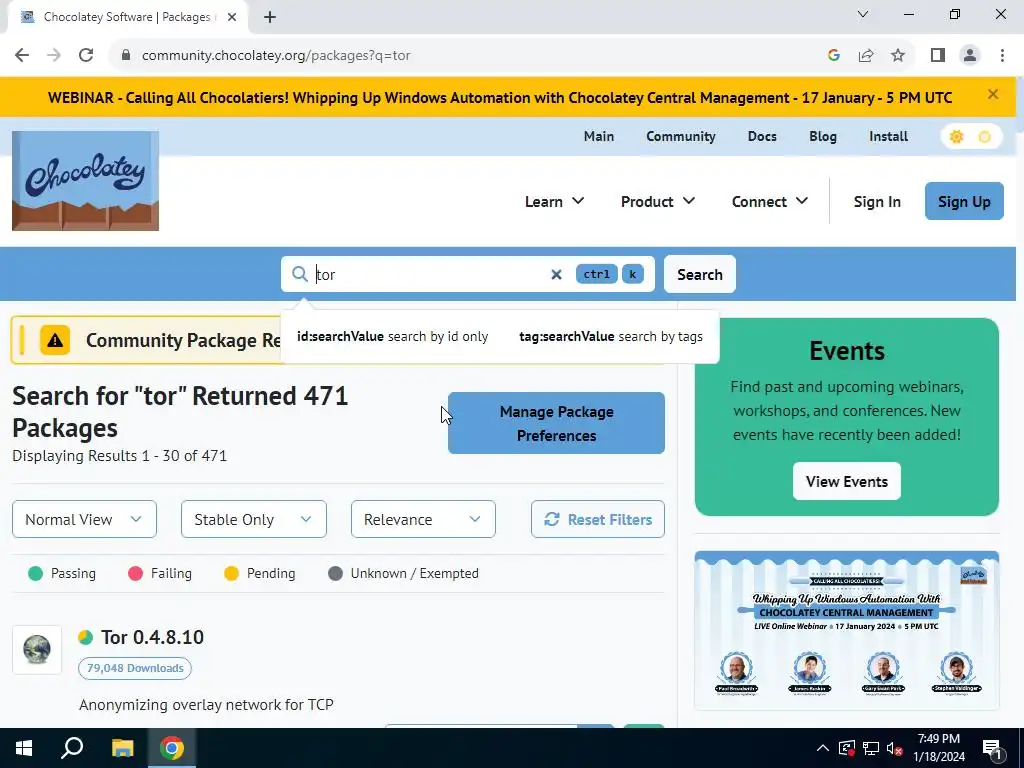Click the magnifier icon in search box
The width and height of the screenshot is (1024, 768).
(x=300, y=274)
